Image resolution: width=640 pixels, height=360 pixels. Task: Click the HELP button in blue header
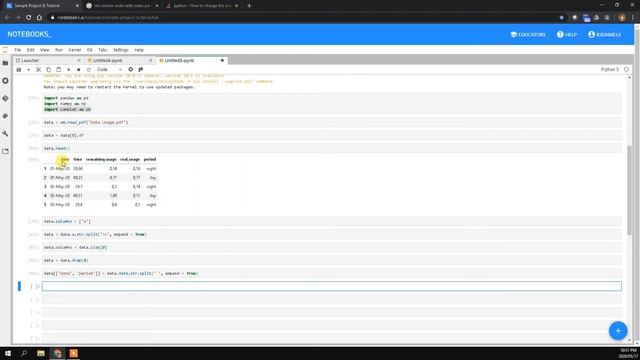[567, 35]
